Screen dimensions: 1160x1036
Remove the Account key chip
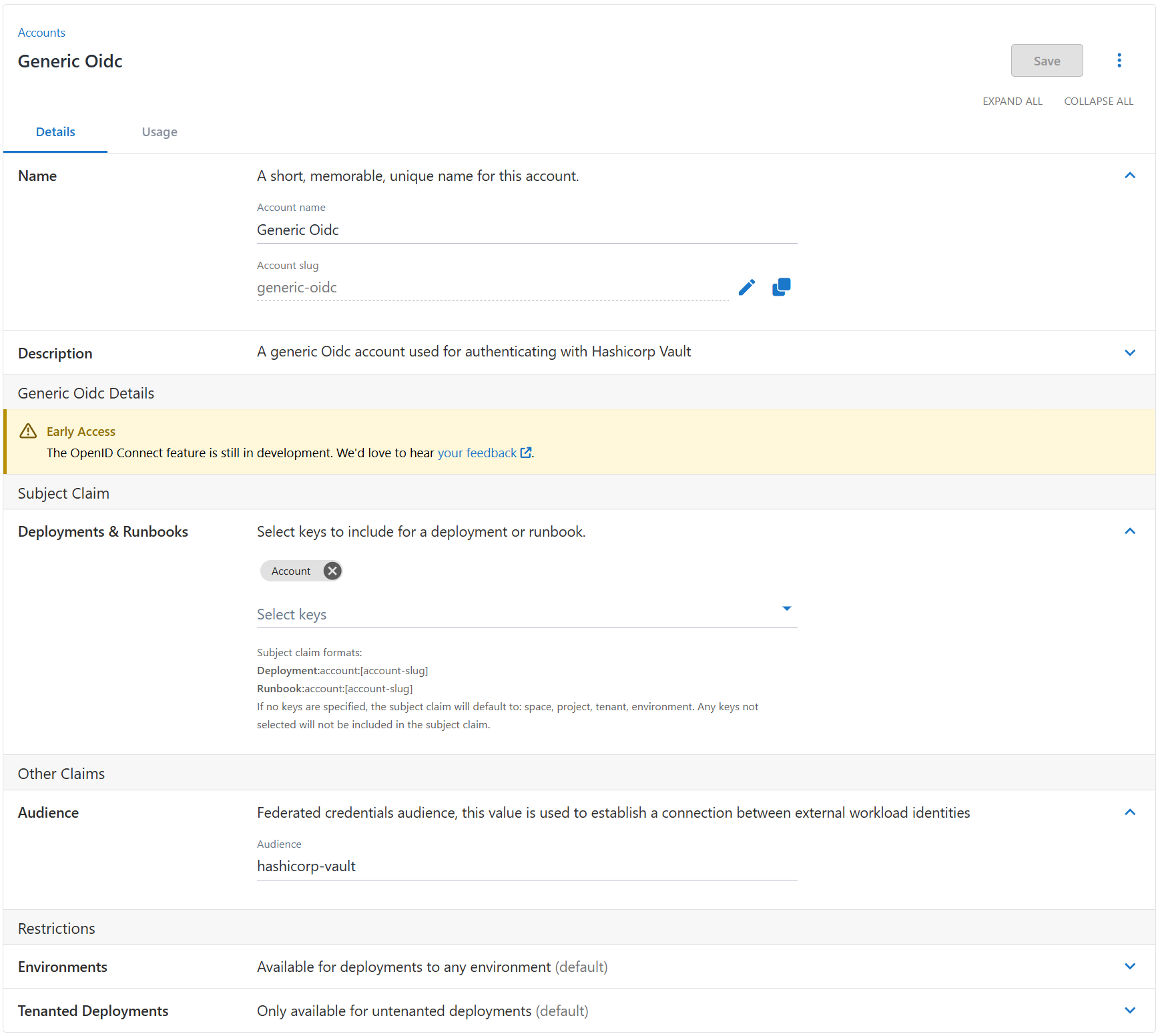tap(332, 571)
